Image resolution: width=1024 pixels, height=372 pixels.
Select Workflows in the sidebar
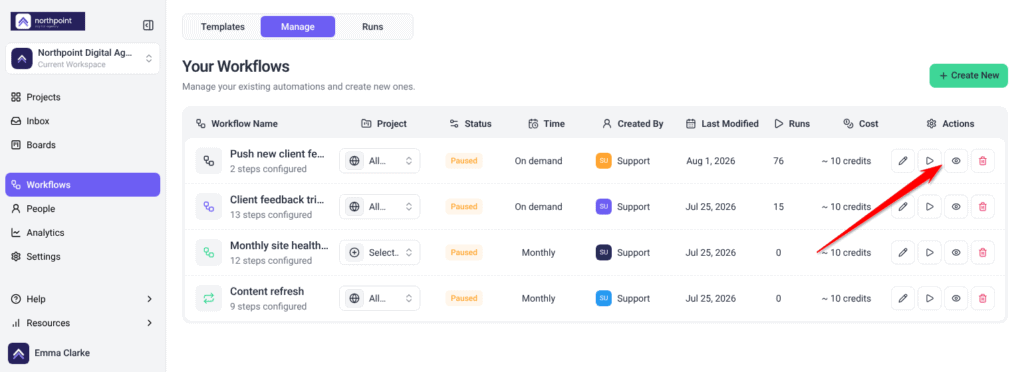click(82, 185)
